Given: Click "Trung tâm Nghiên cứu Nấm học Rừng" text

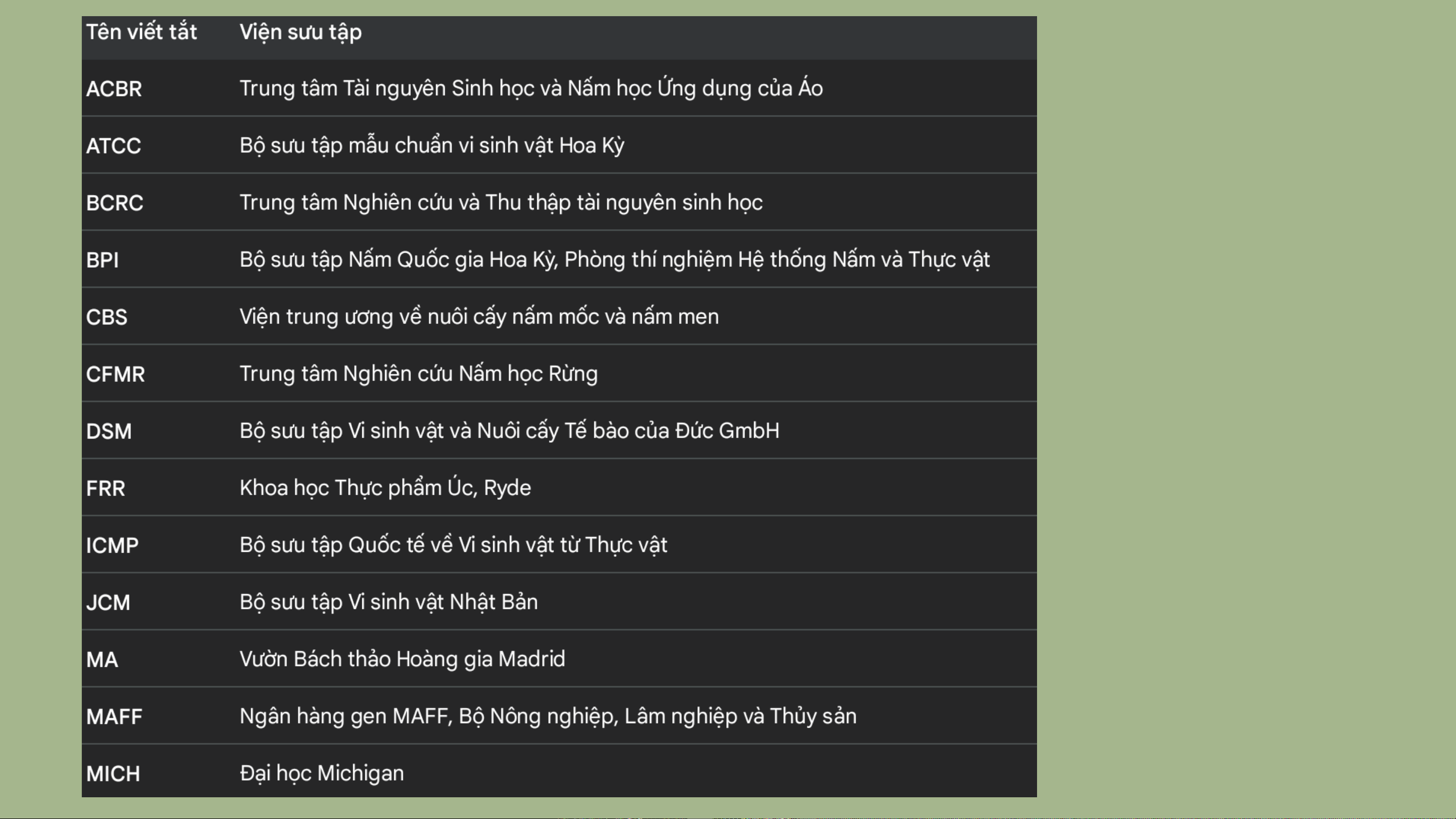Looking at the screenshot, I should (x=418, y=374).
